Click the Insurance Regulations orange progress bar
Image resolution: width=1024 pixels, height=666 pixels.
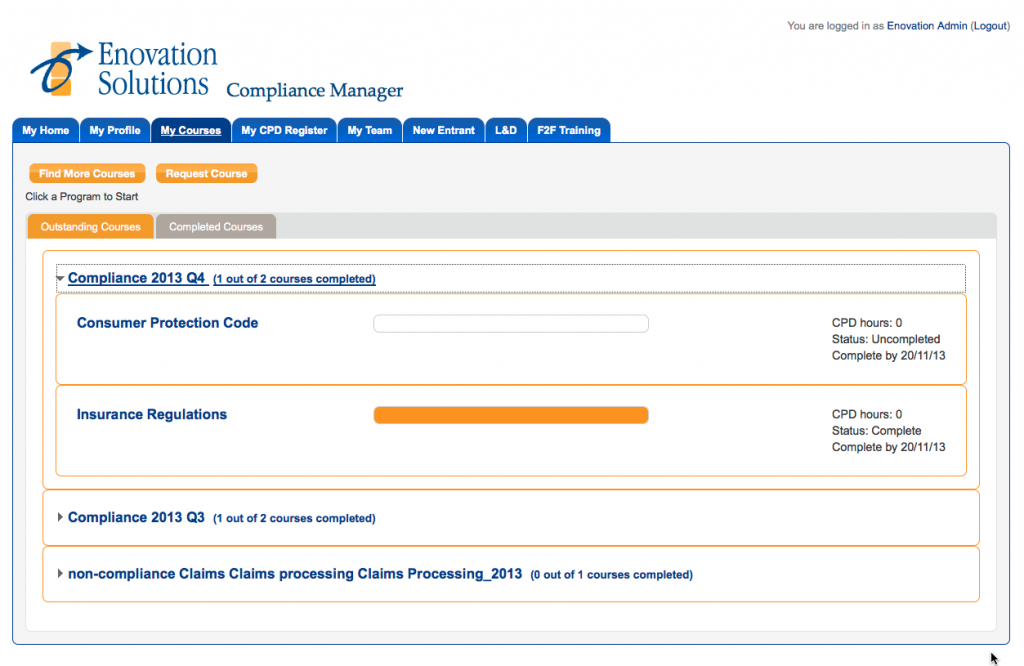[511, 415]
